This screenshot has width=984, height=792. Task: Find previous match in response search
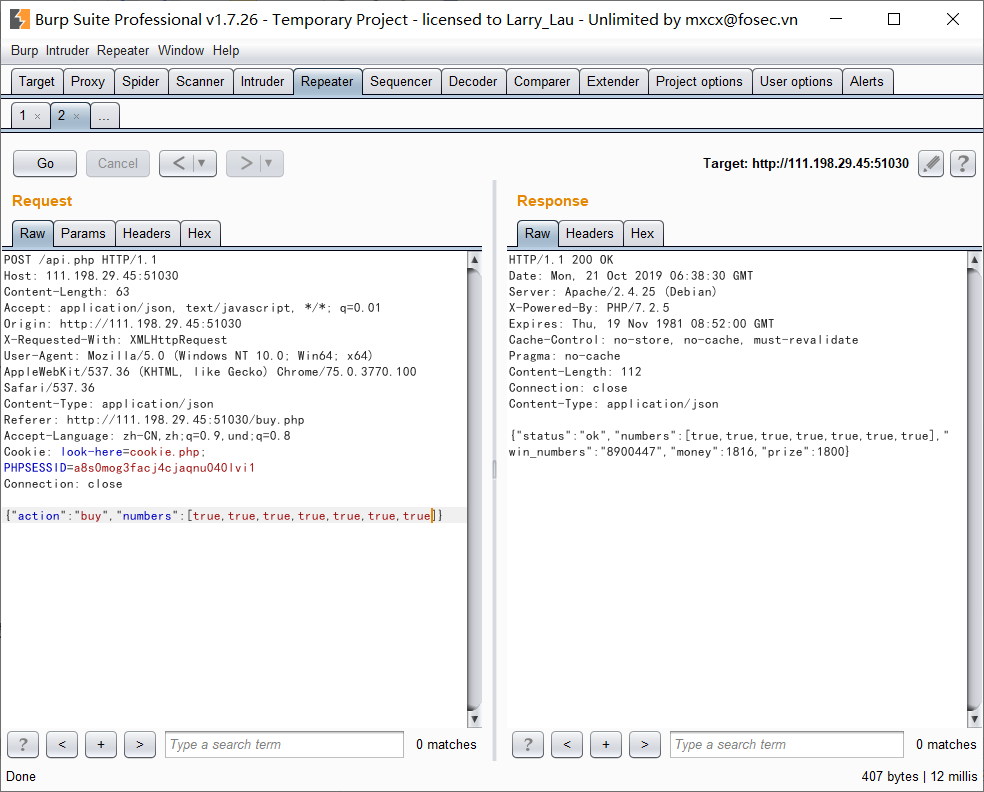coord(567,744)
